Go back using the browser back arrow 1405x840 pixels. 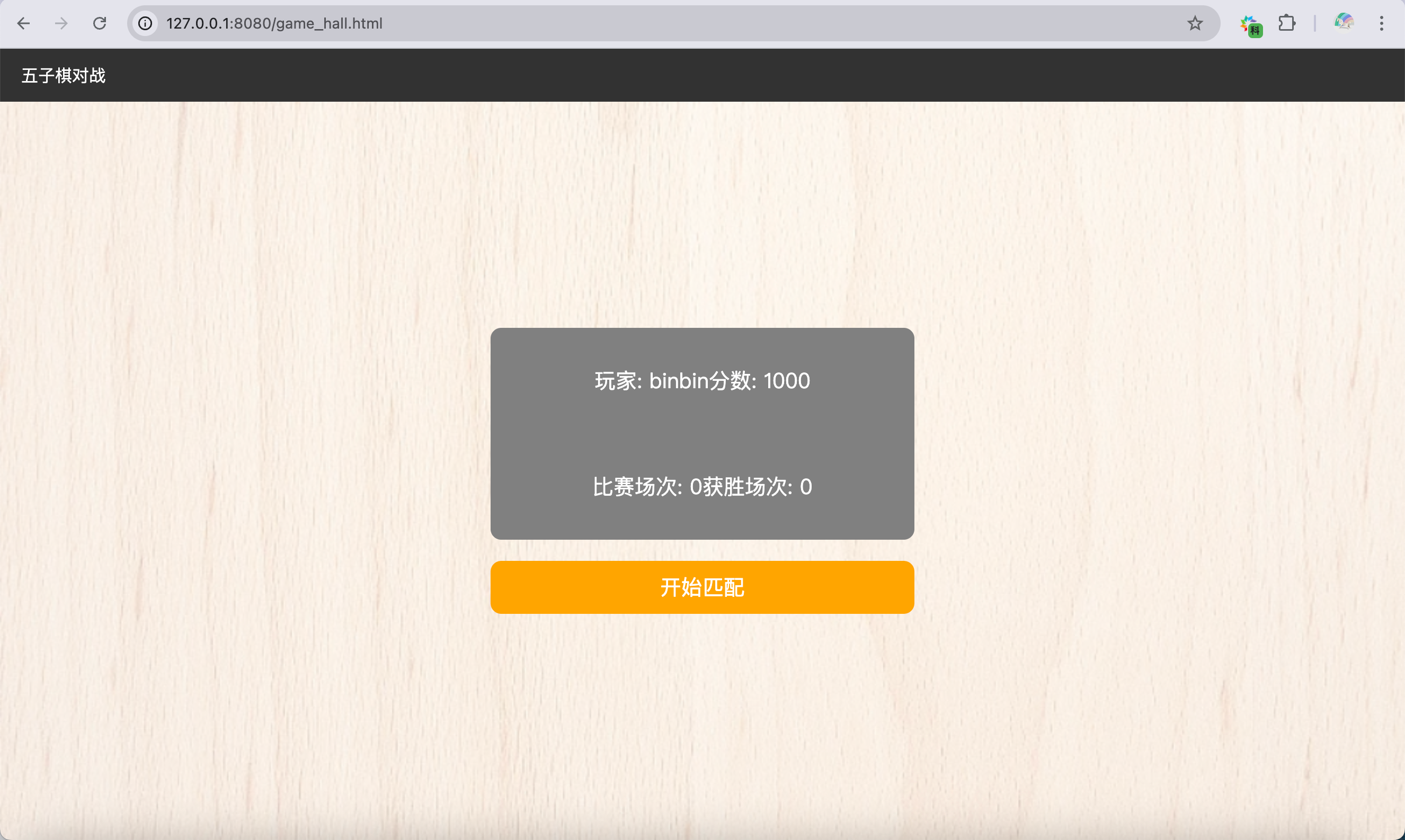coord(23,23)
